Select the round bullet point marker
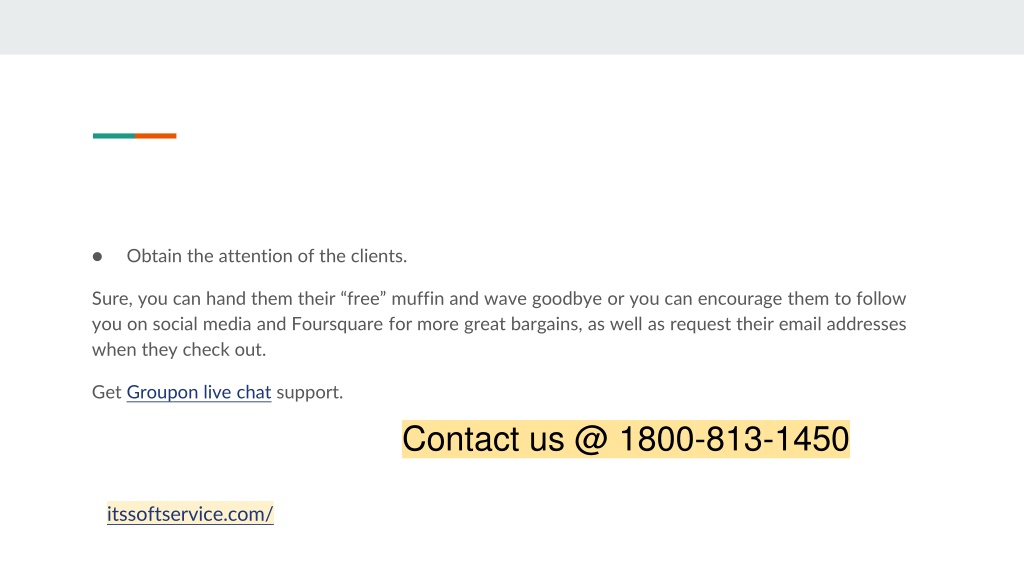 point(97,257)
